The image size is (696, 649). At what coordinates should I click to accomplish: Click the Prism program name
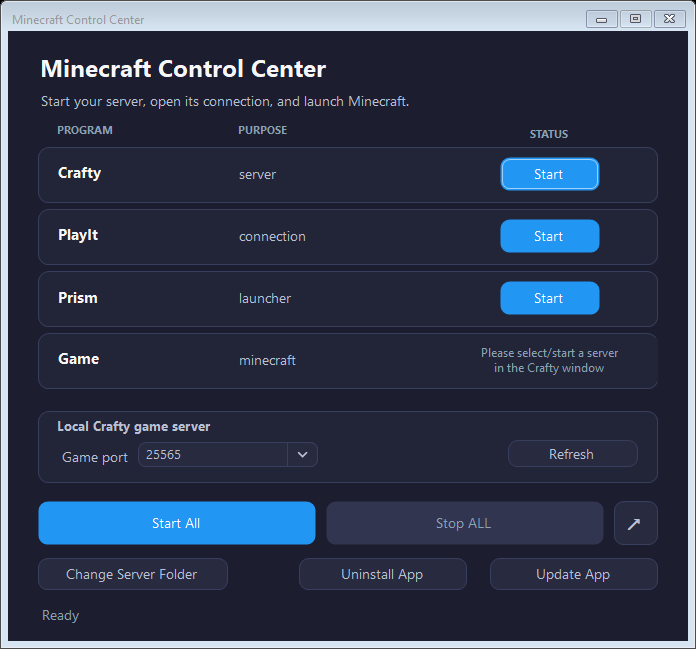(78, 297)
